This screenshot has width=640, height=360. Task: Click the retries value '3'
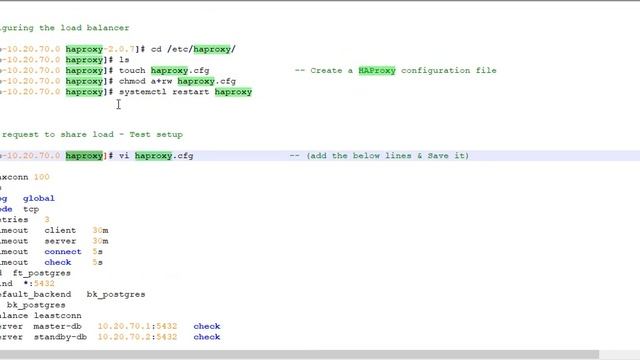pyautogui.click(x=47, y=220)
